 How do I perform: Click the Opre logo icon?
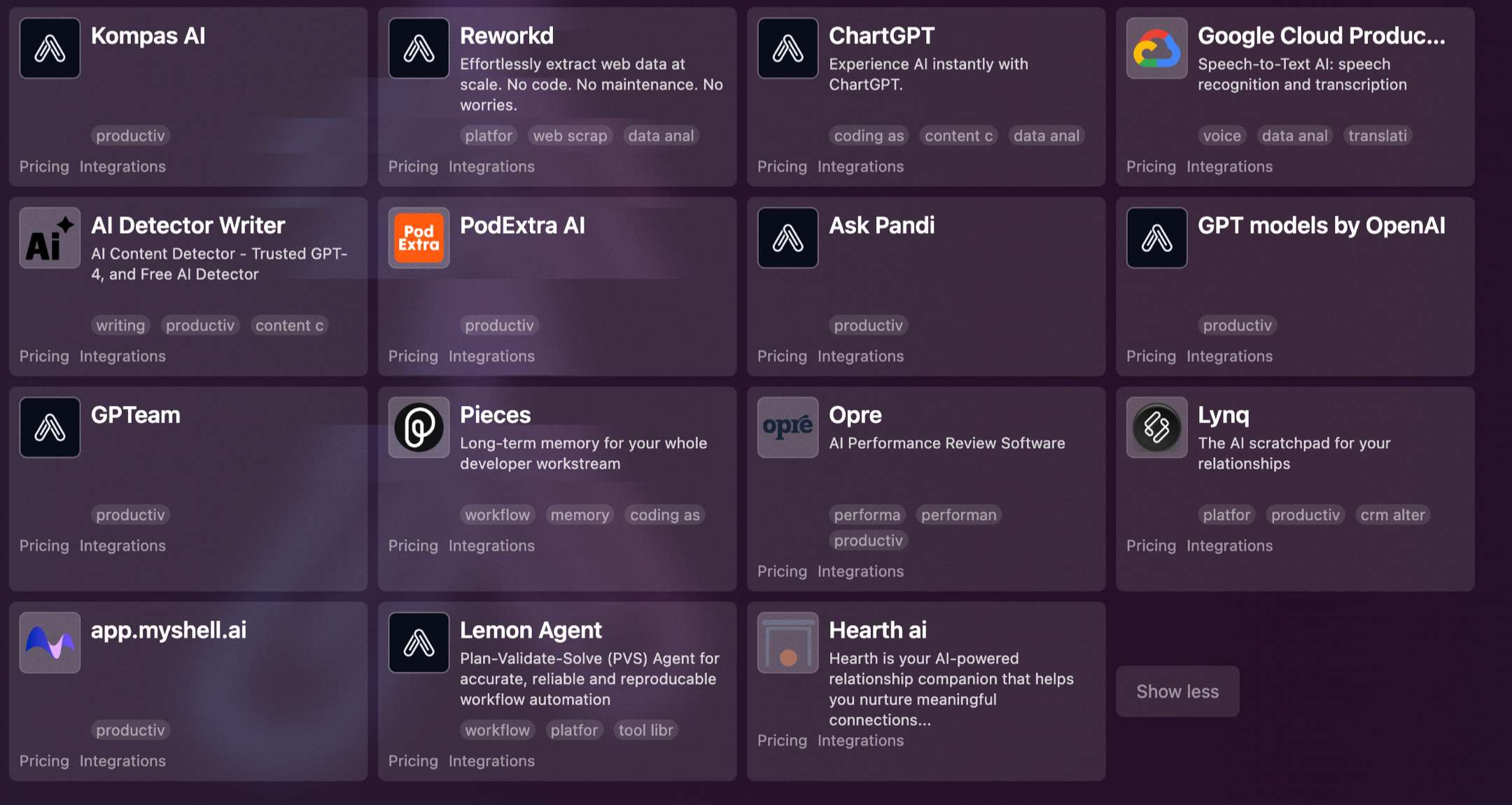[787, 428]
